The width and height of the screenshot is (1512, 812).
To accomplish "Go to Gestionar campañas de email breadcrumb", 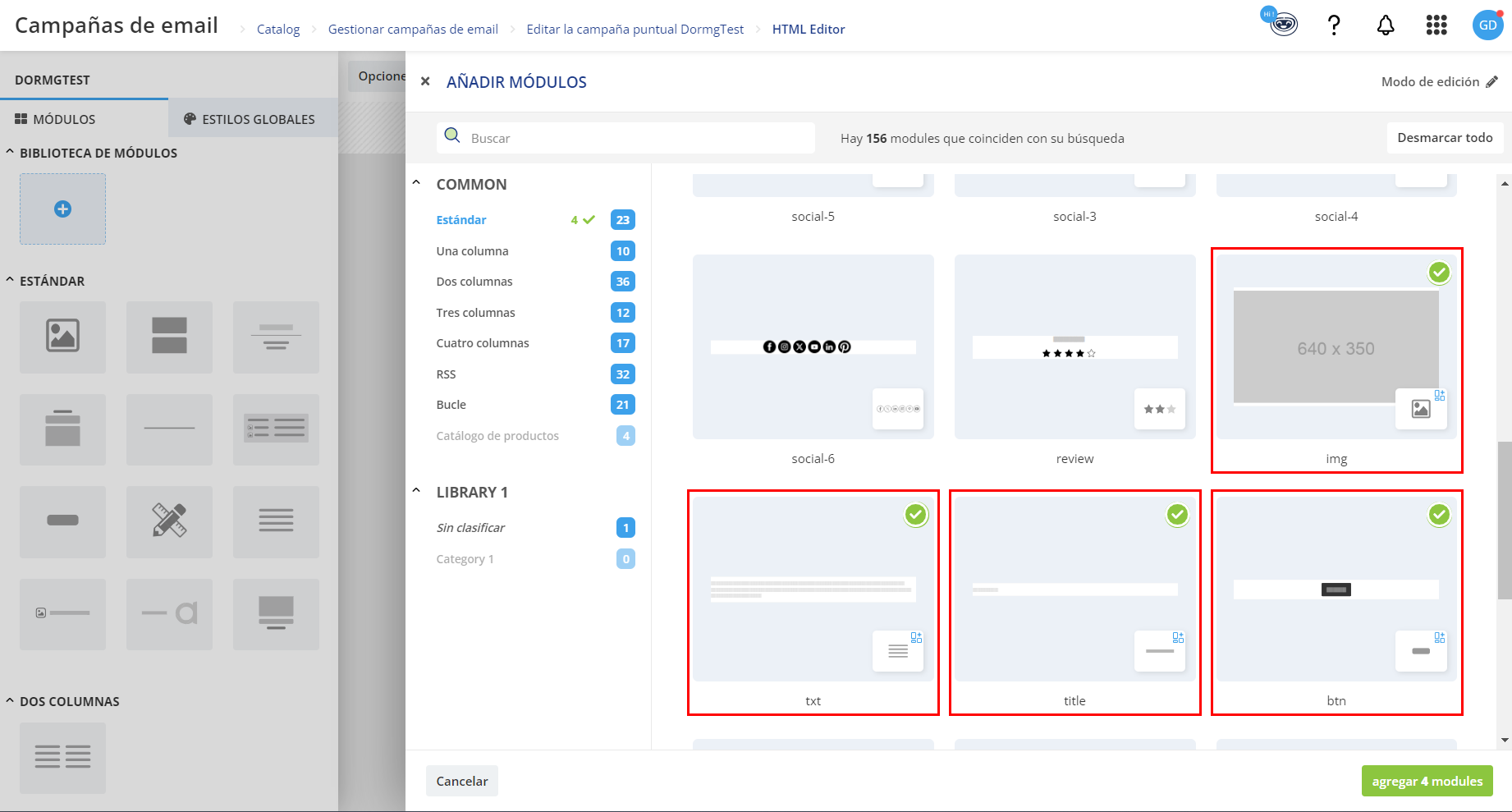I will point(413,29).
